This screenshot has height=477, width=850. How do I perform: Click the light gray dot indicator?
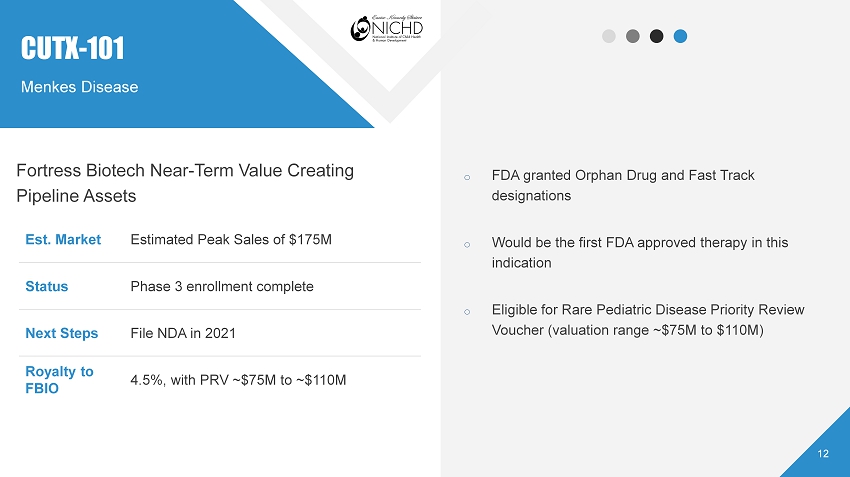pyautogui.click(x=609, y=36)
